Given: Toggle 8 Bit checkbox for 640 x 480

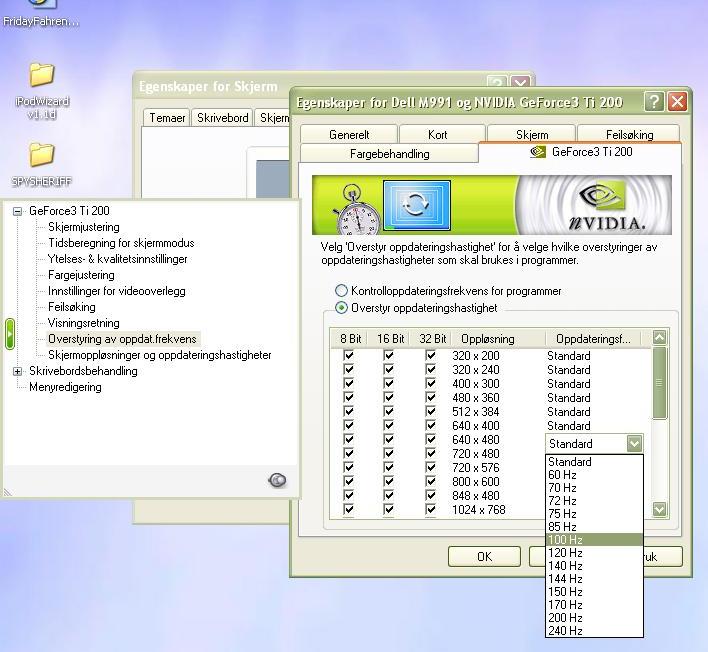Looking at the screenshot, I should tap(348, 439).
